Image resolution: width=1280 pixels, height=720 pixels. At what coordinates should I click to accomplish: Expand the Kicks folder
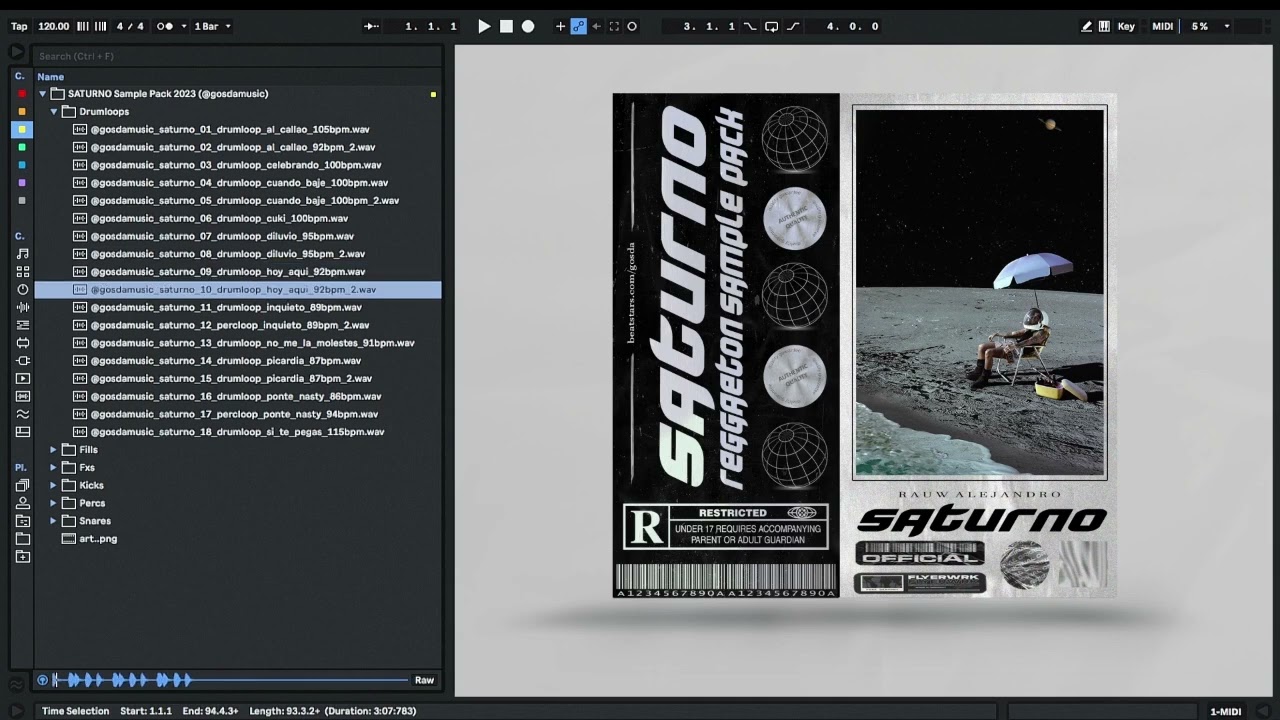(54, 485)
